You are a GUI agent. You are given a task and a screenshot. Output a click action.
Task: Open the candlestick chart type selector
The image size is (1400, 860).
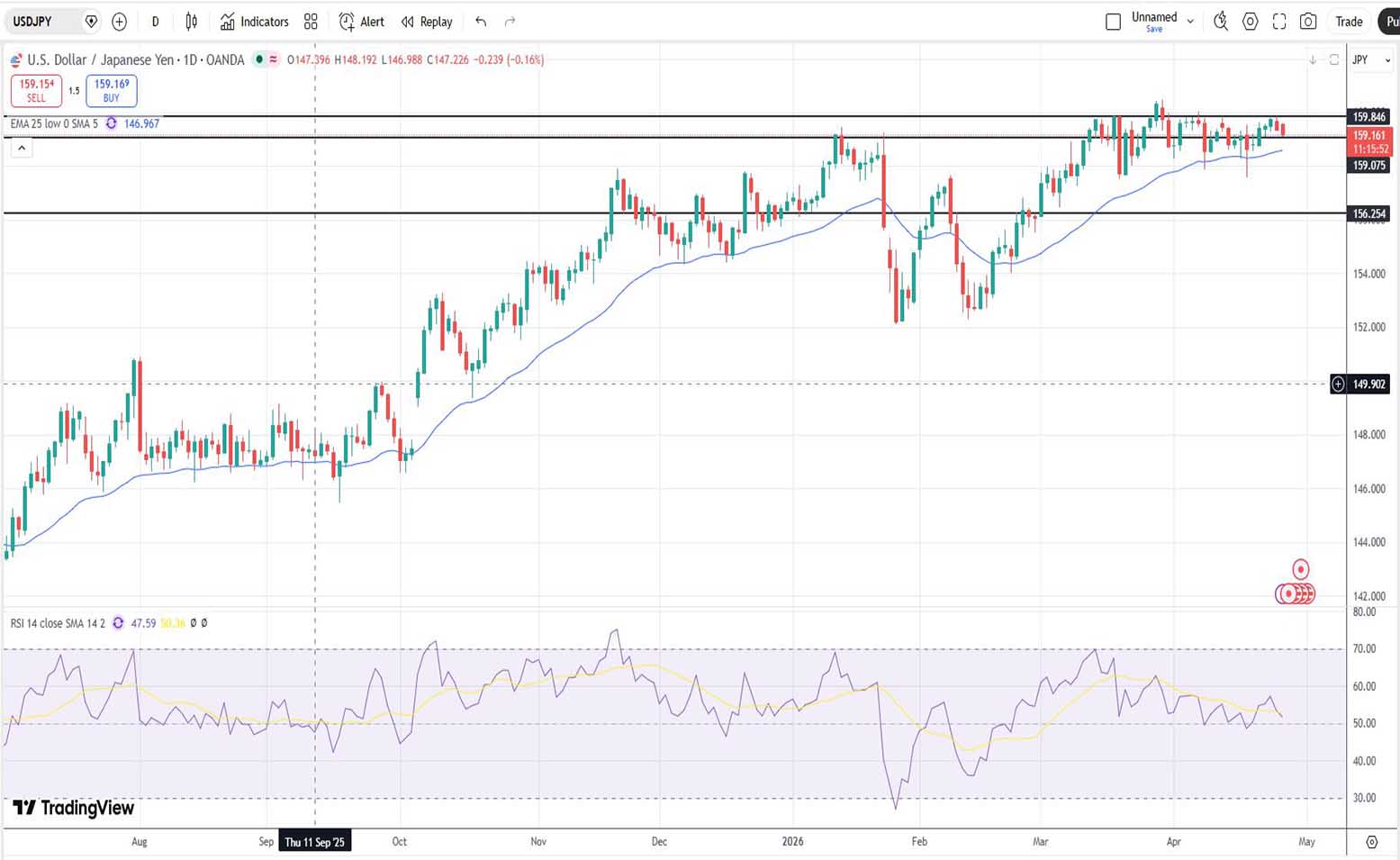[x=191, y=22]
